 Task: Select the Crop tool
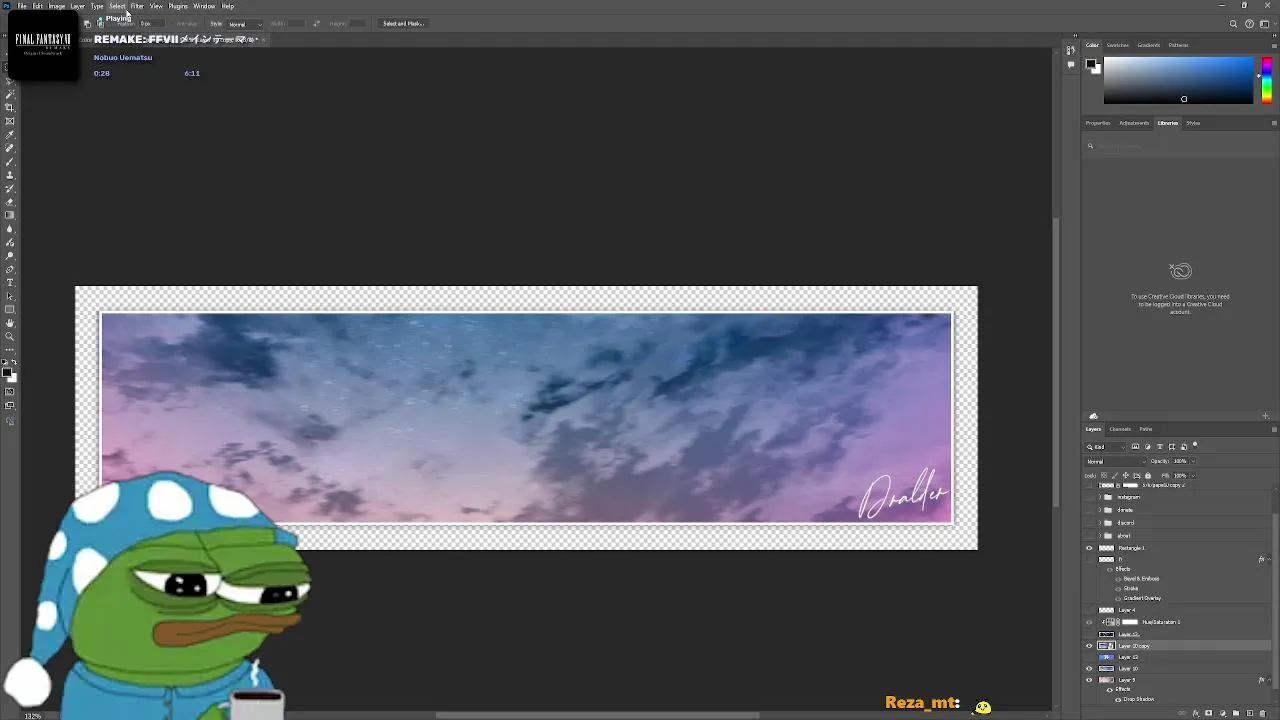(10, 108)
